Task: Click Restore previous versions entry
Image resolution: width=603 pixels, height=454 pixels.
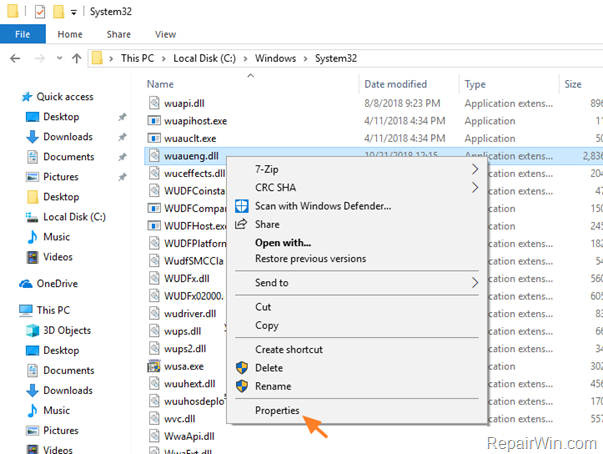Action: (310, 259)
